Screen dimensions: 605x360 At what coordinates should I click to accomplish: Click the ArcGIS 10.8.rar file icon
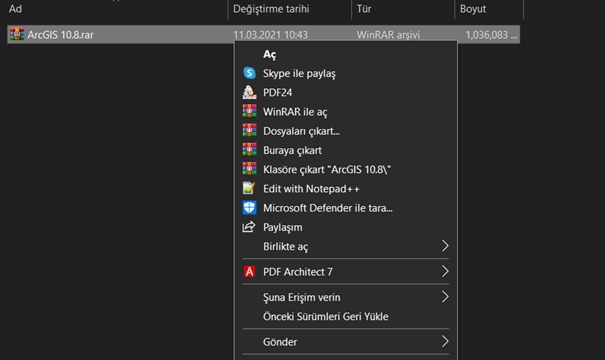(17, 34)
